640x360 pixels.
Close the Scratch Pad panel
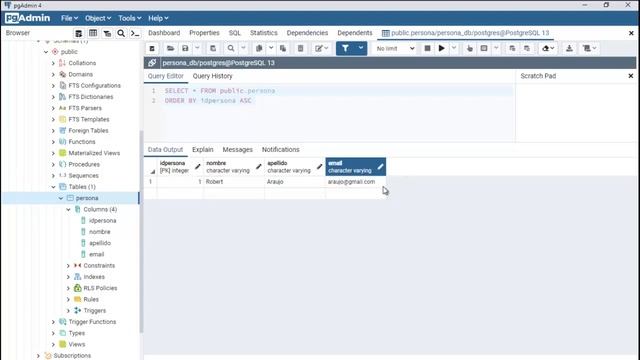[631, 76]
